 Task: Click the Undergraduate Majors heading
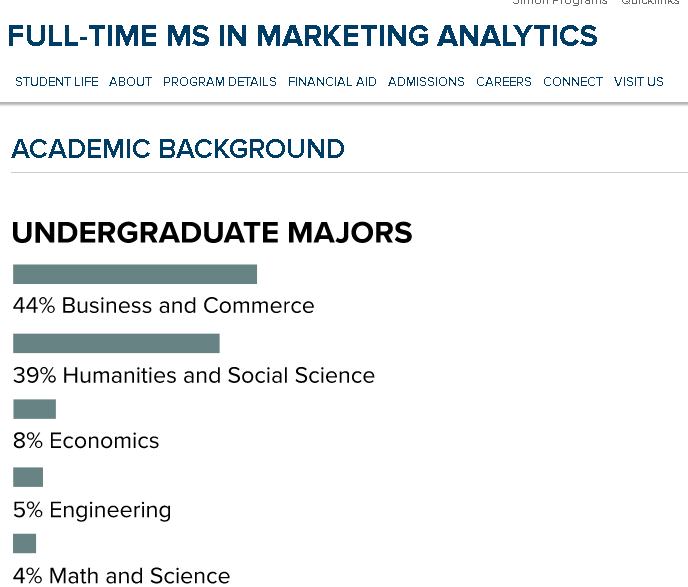click(212, 232)
